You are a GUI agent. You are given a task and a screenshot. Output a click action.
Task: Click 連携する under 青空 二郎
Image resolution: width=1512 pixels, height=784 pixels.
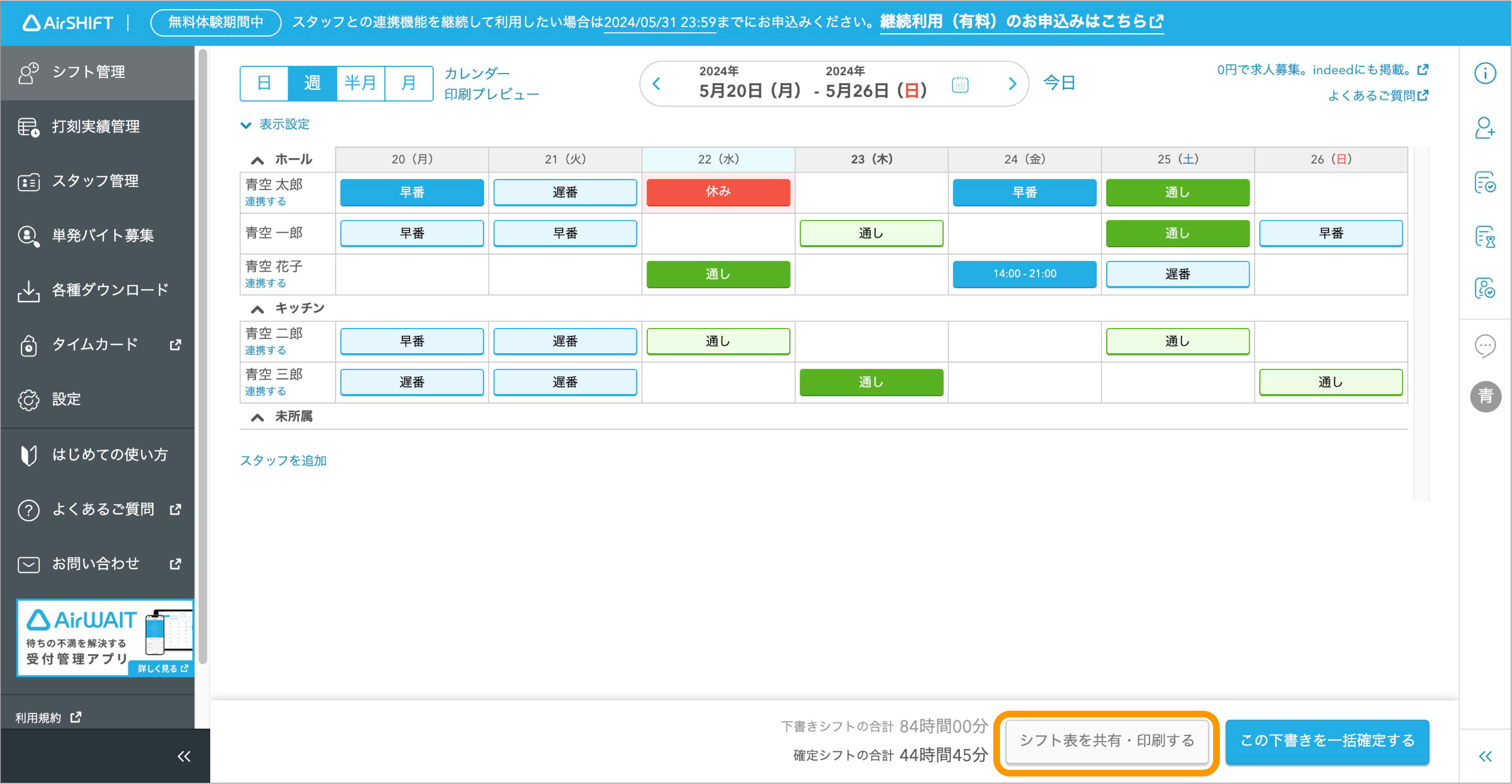click(265, 350)
